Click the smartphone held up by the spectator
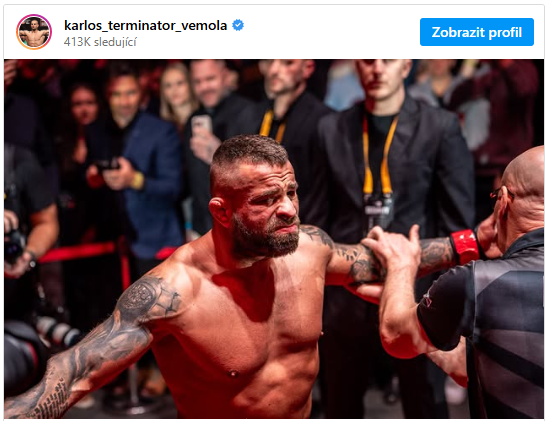This screenshot has height=421, width=546. (201, 126)
